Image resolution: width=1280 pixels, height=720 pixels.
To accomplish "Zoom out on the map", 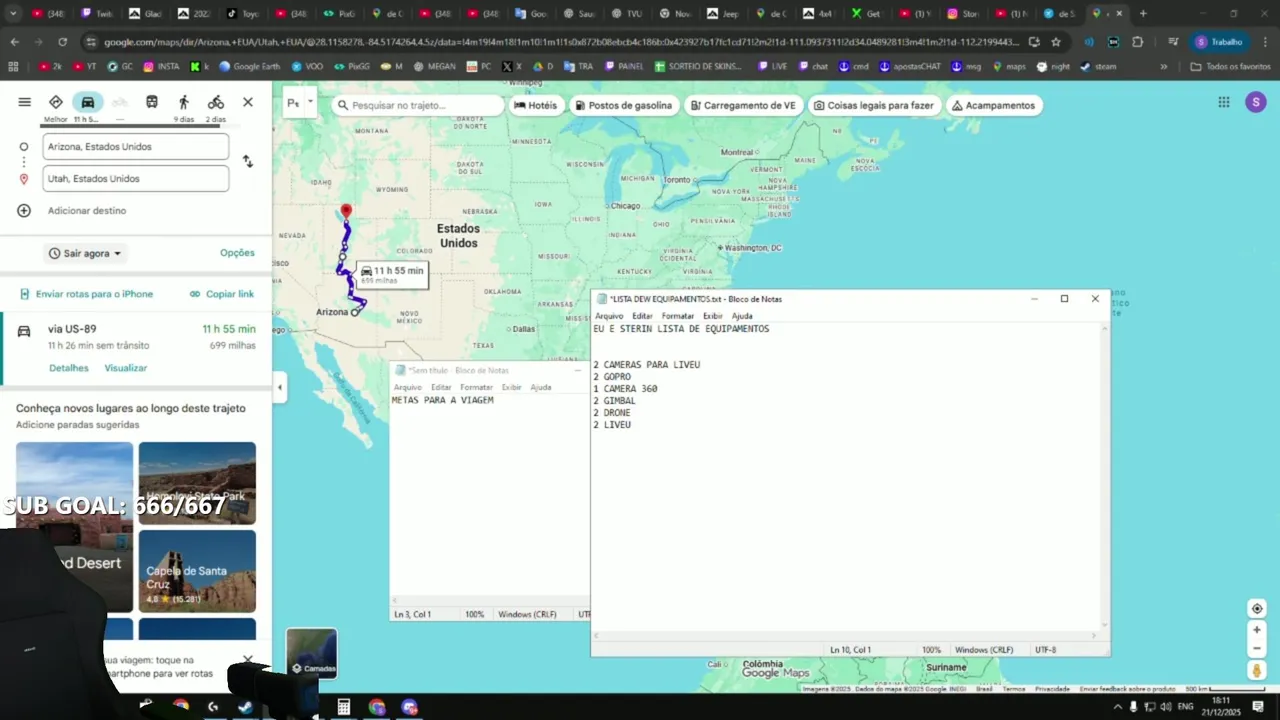I will tap(1257, 648).
